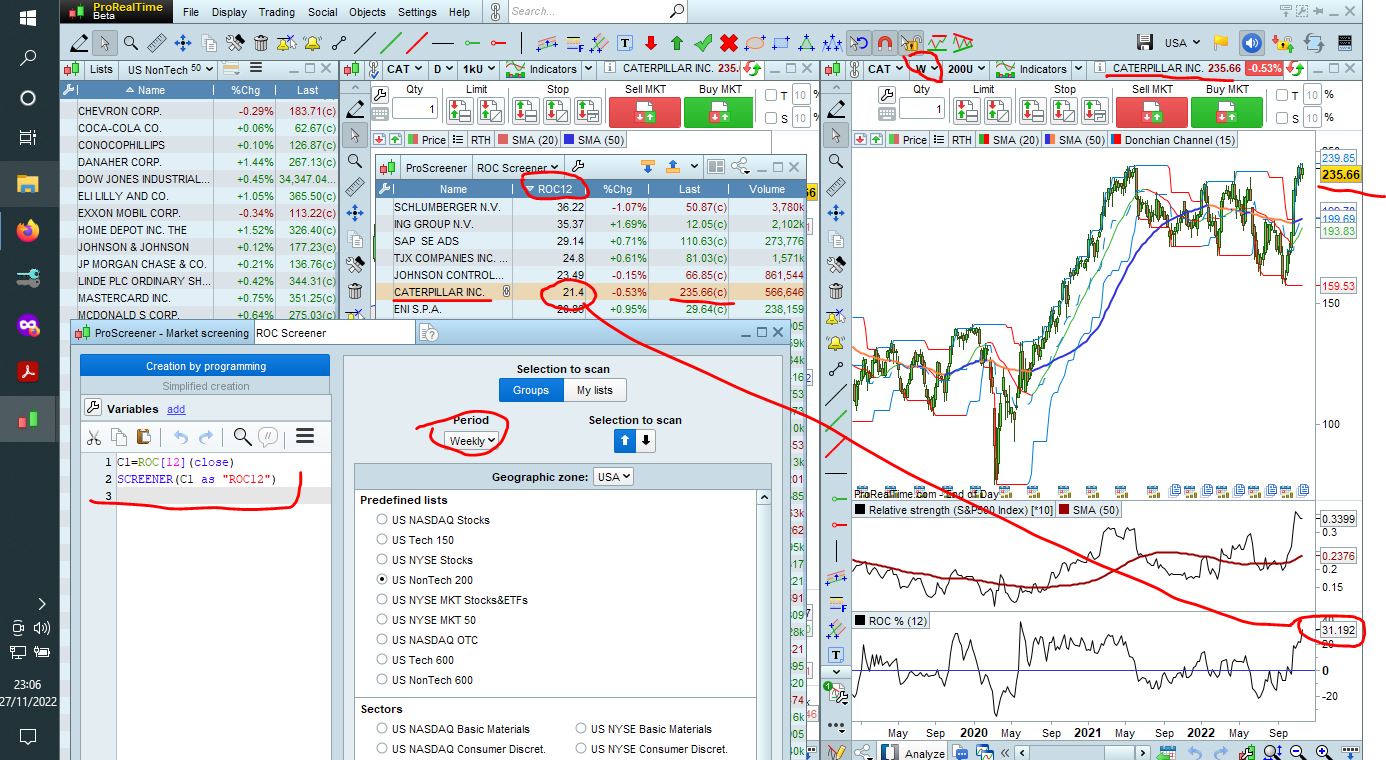Image resolution: width=1386 pixels, height=760 pixels.
Task: Focus the Search field in top bar
Action: pos(596,12)
